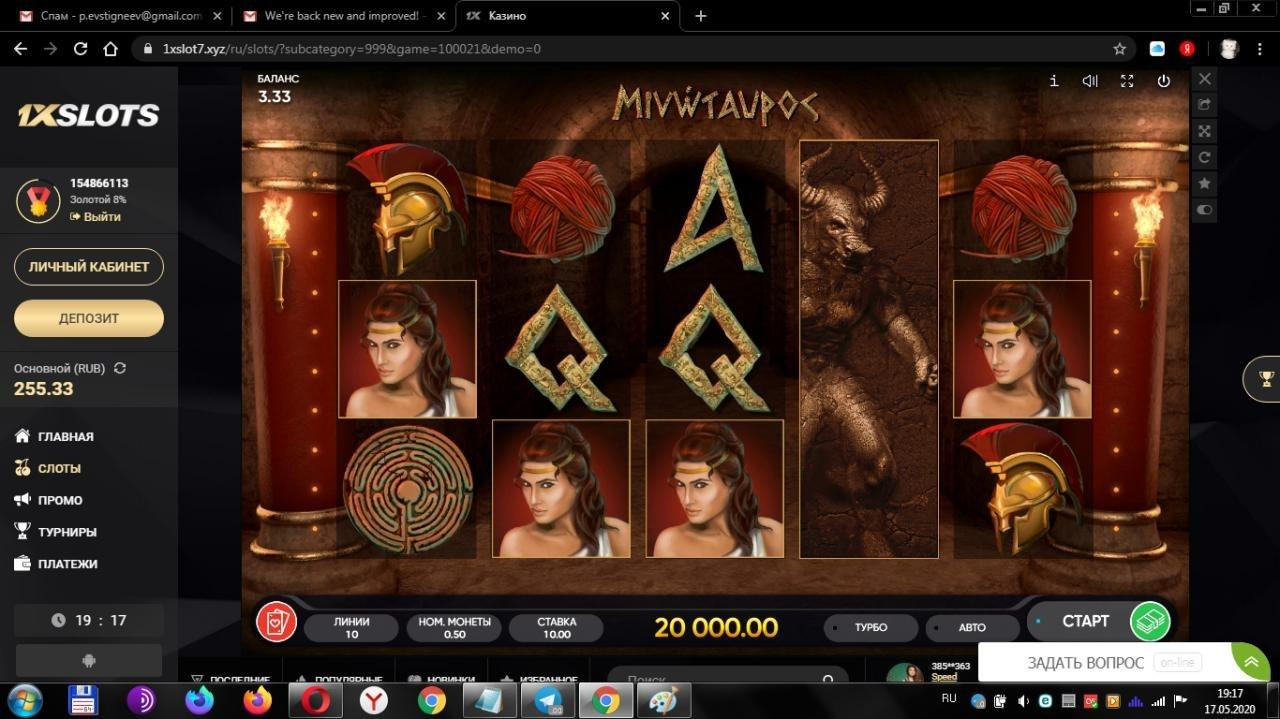The image size is (1280, 719).
Task: Click the game power exit icon
Action: (x=1163, y=81)
